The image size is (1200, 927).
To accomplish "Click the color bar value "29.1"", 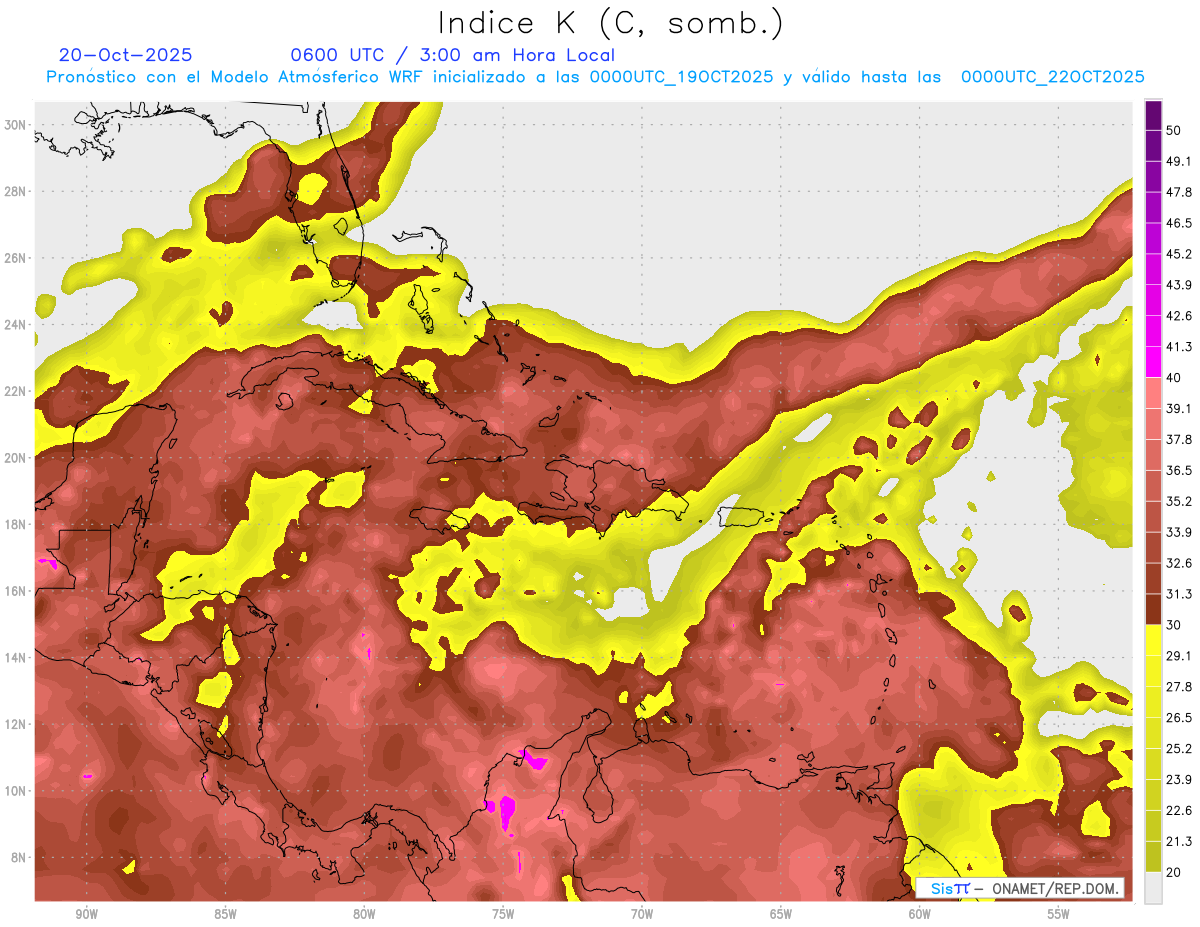I will tap(1179, 655).
